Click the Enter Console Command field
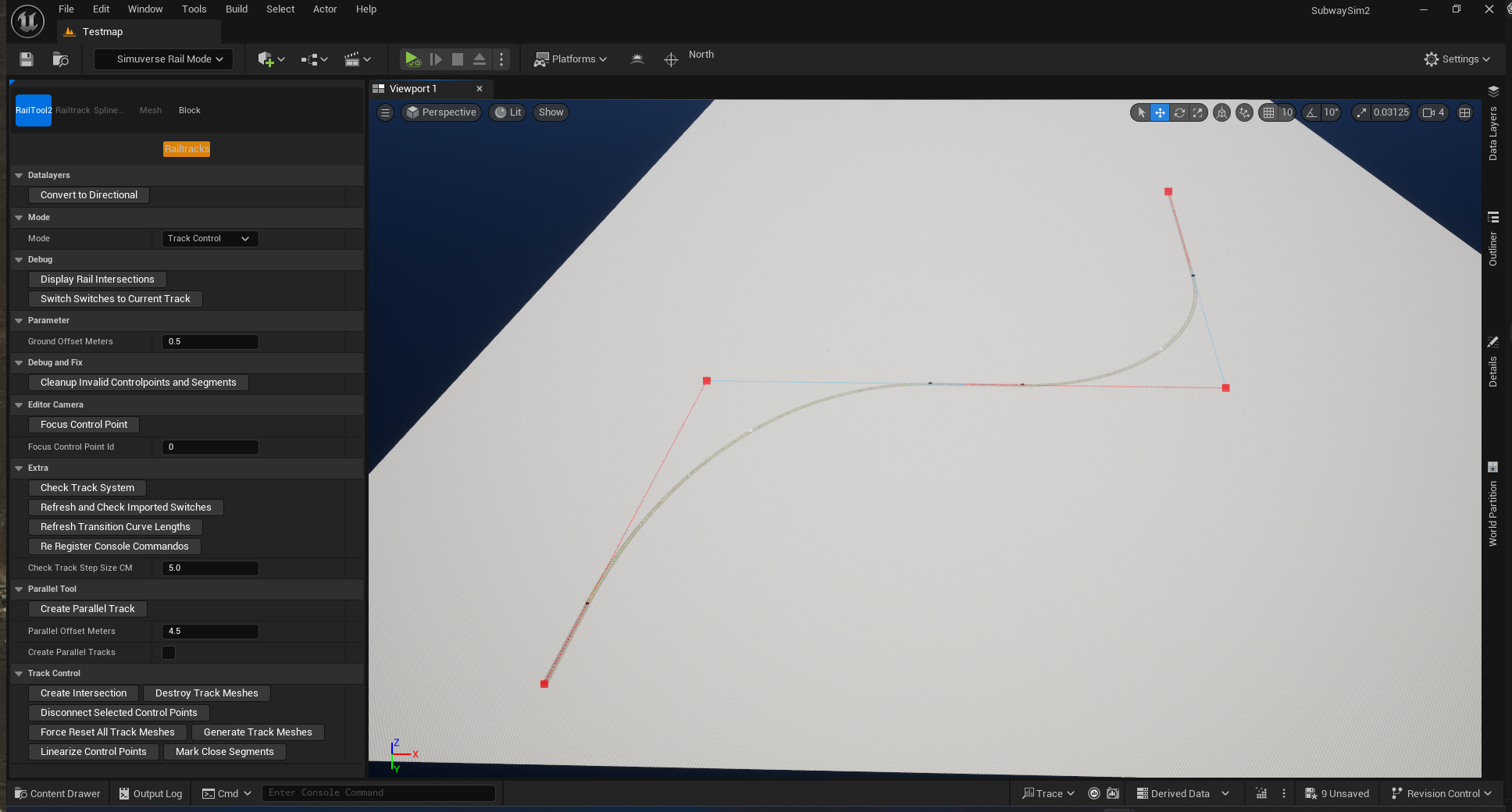 pyautogui.click(x=379, y=793)
